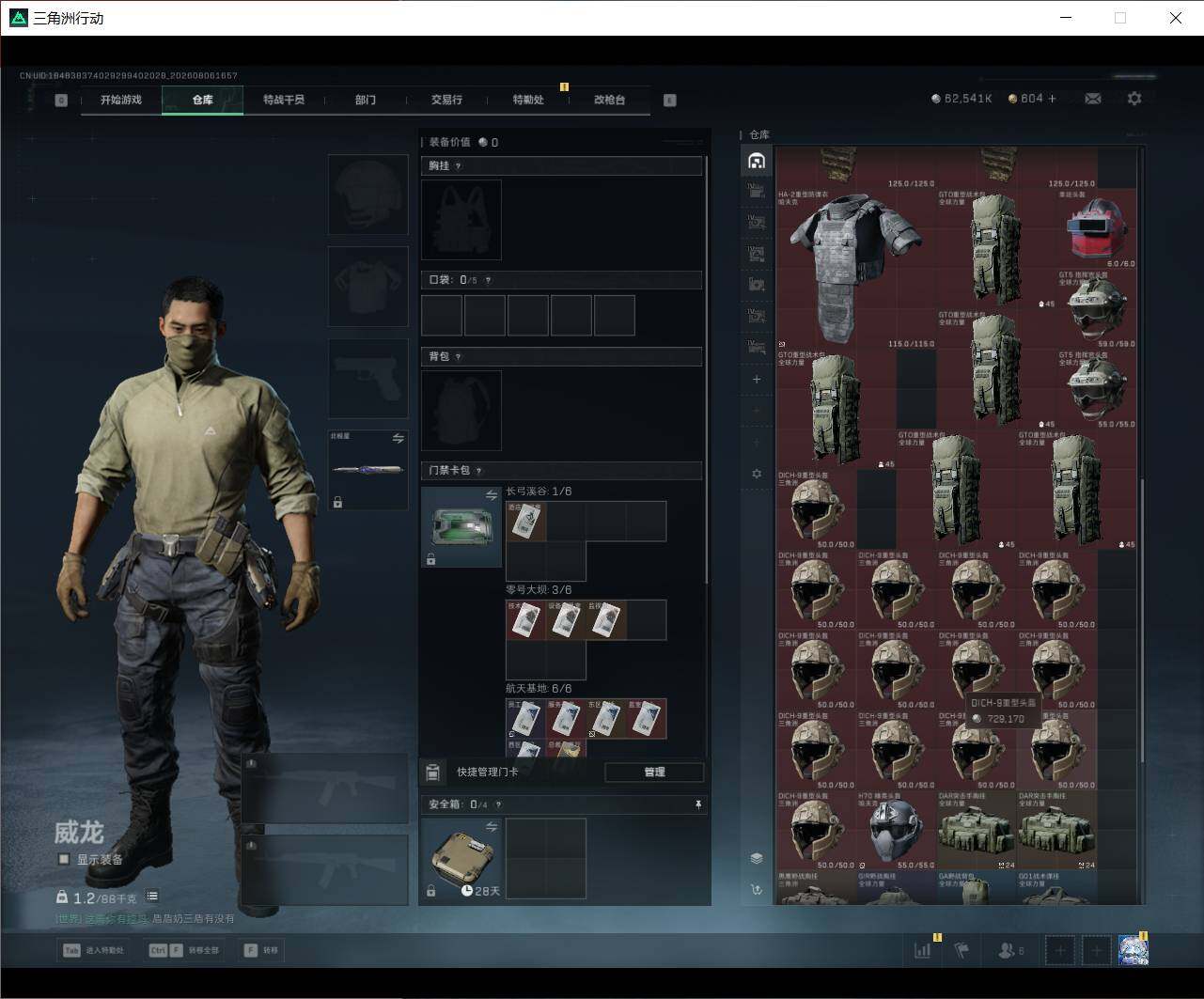The image size is (1204, 999).
Task: Select the first key card under 零号大坝
Action: click(x=526, y=620)
